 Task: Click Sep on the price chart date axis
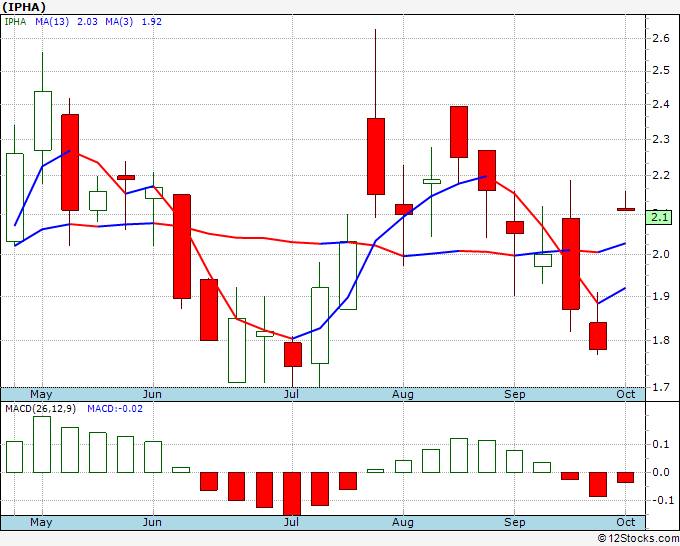coord(515,394)
